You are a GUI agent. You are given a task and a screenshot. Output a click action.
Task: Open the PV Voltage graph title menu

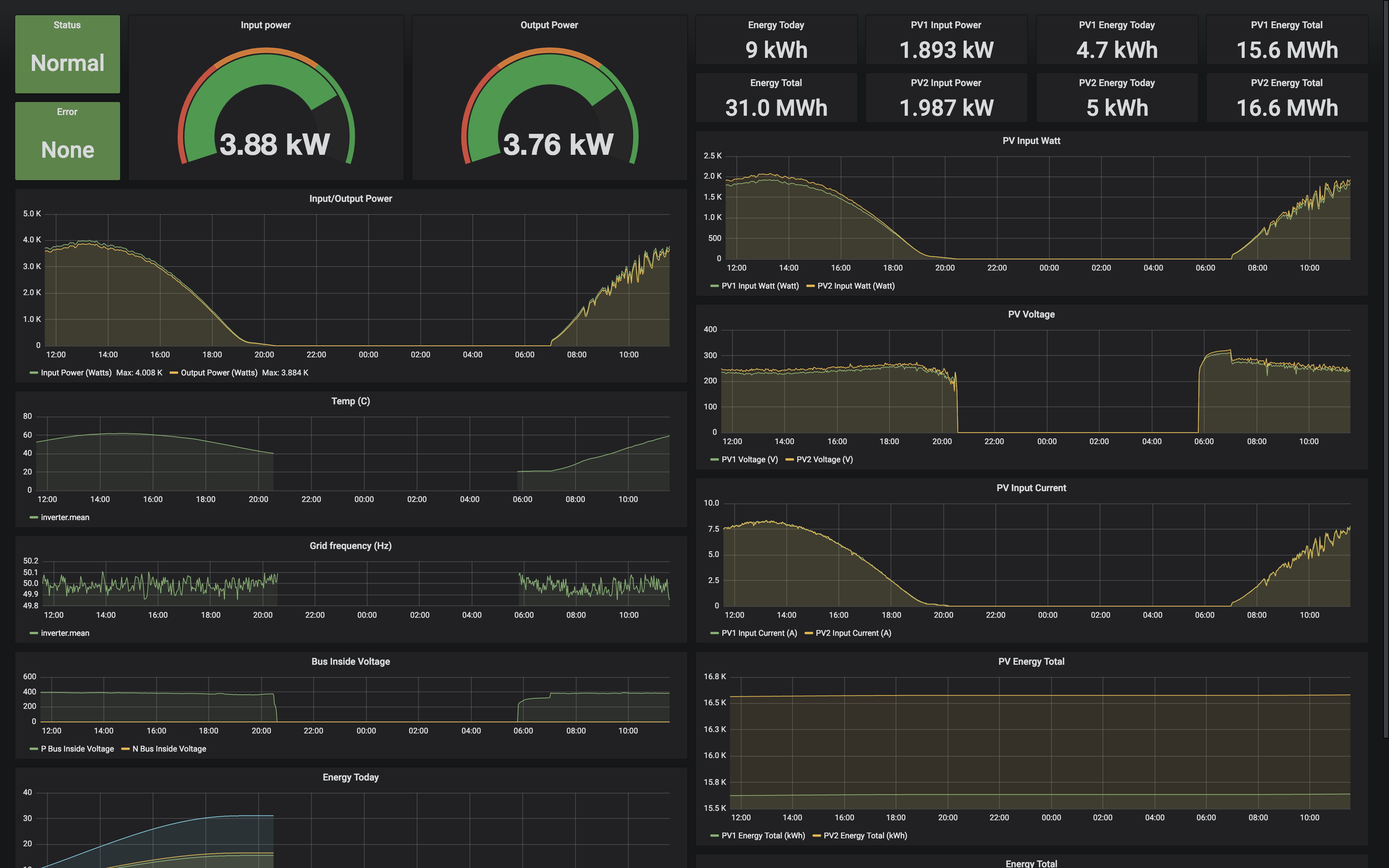tap(1031, 315)
